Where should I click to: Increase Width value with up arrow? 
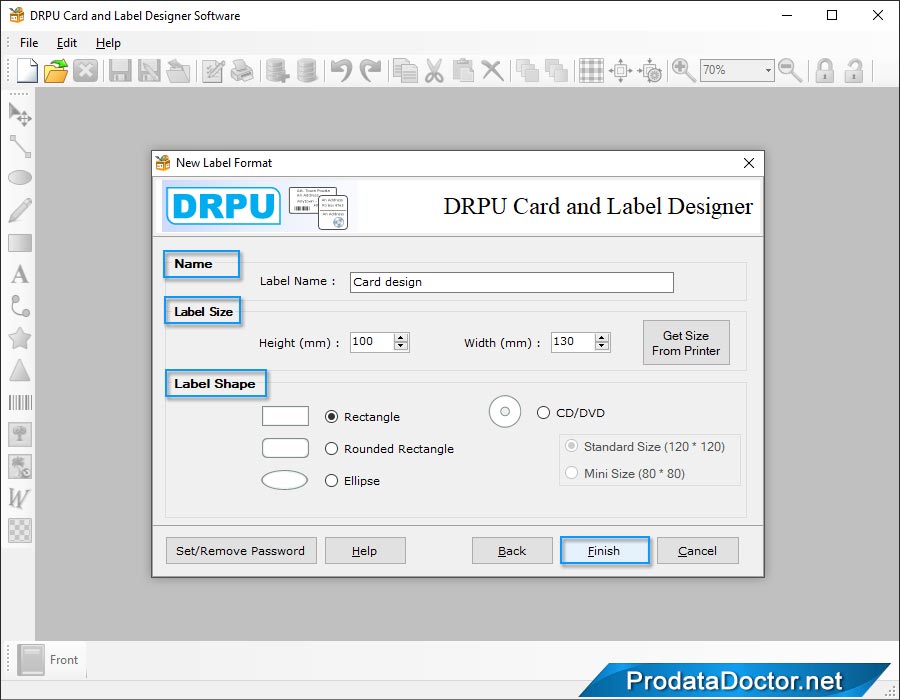(602, 337)
